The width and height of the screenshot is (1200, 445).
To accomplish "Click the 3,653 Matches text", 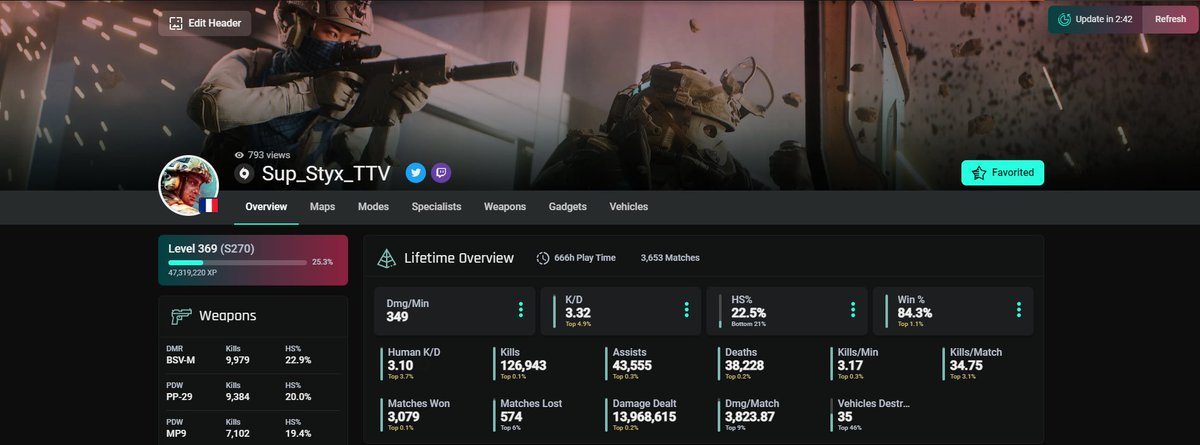I will click(x=670, y=258).
